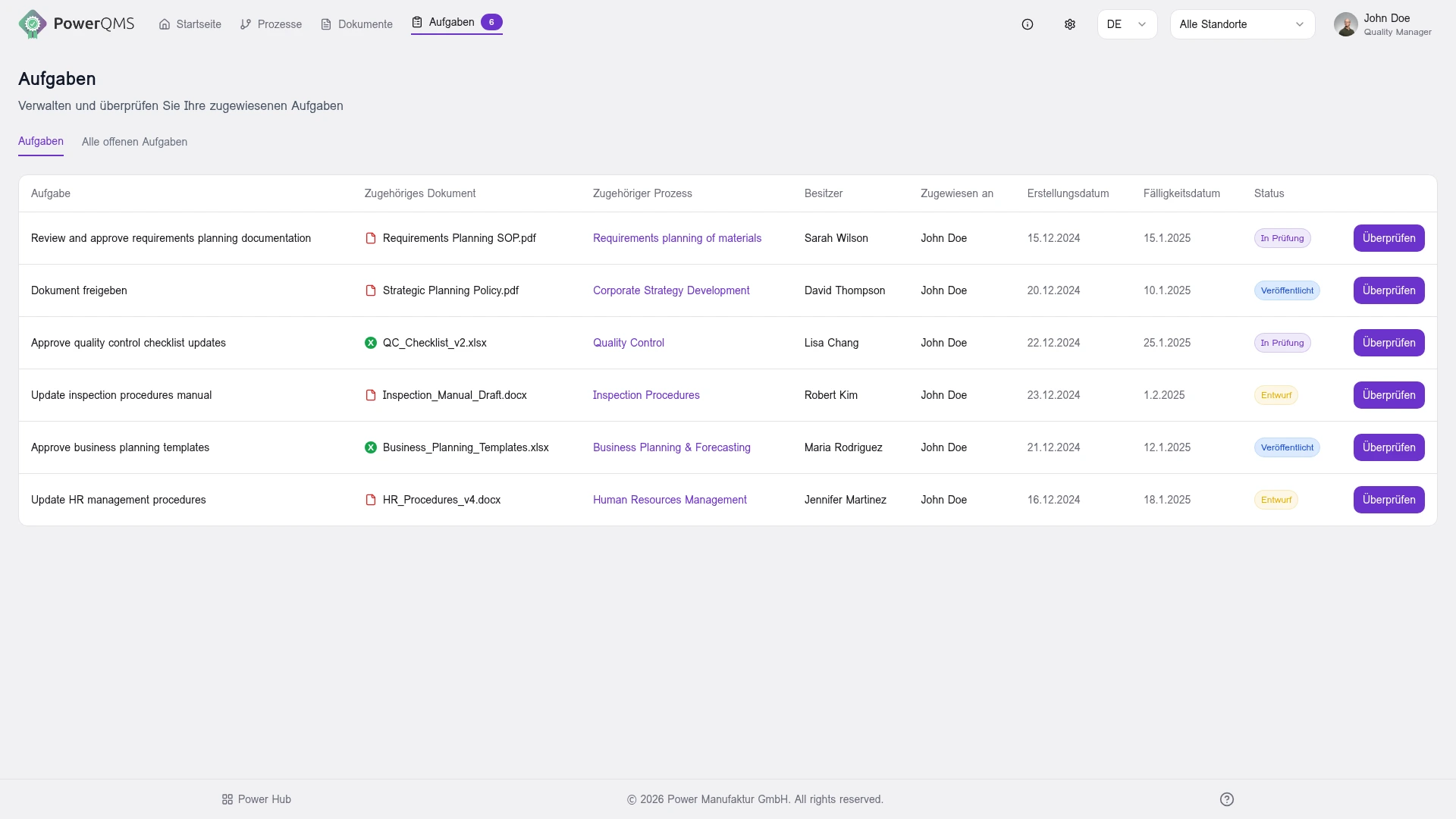Click PDF icon for Requirements Planning SOP.pdf
The height and width of the screenshot is (819, 1456).
pos(371,238)
